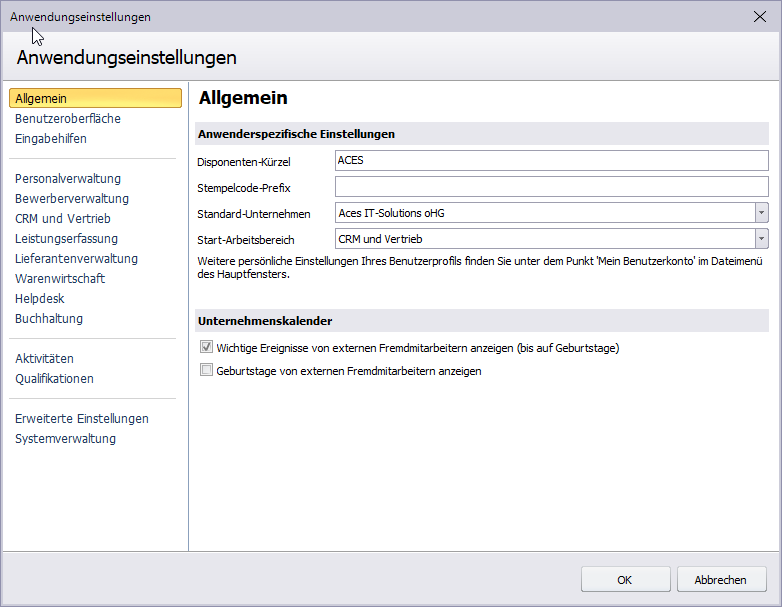Select Bewerberverwaltung in the sidebar

click(72, 198)
